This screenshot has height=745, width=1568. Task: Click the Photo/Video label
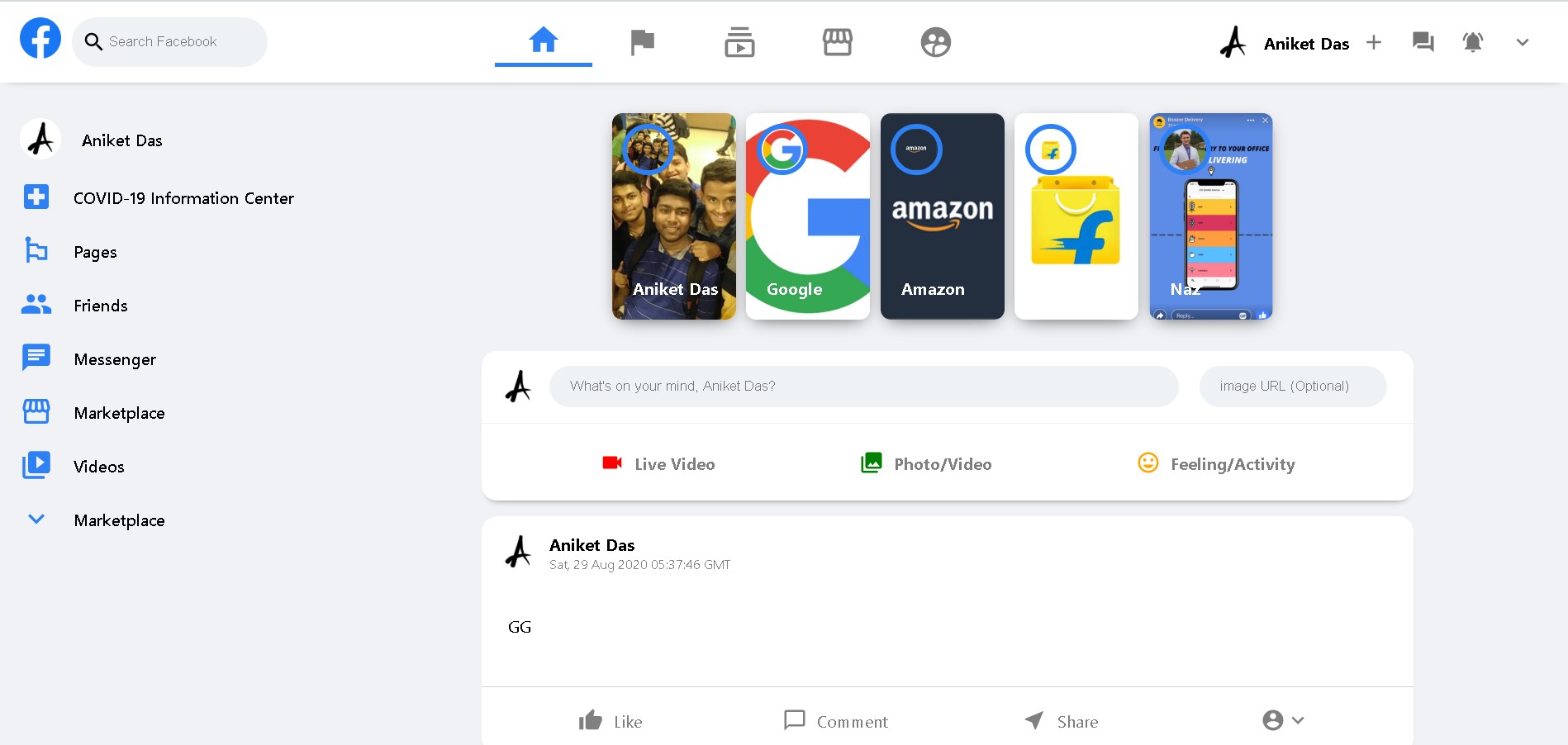point(943,464)
